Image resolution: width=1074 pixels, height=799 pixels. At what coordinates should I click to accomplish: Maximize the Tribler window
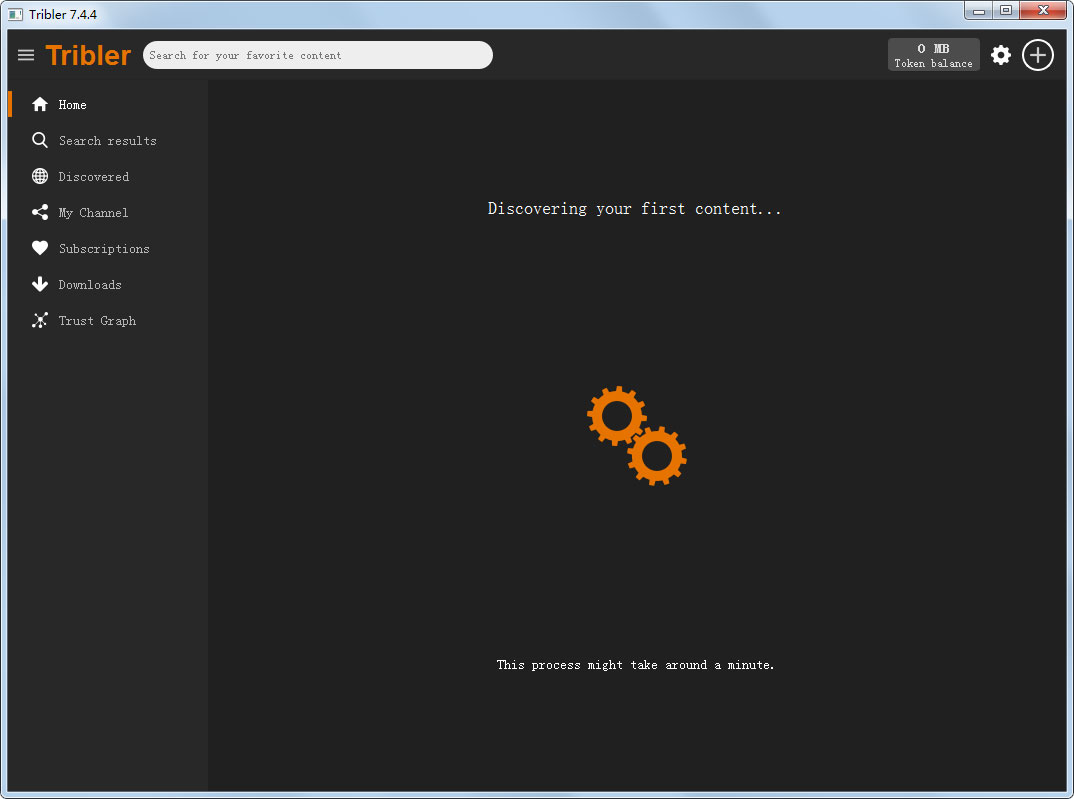(1005, 11)
